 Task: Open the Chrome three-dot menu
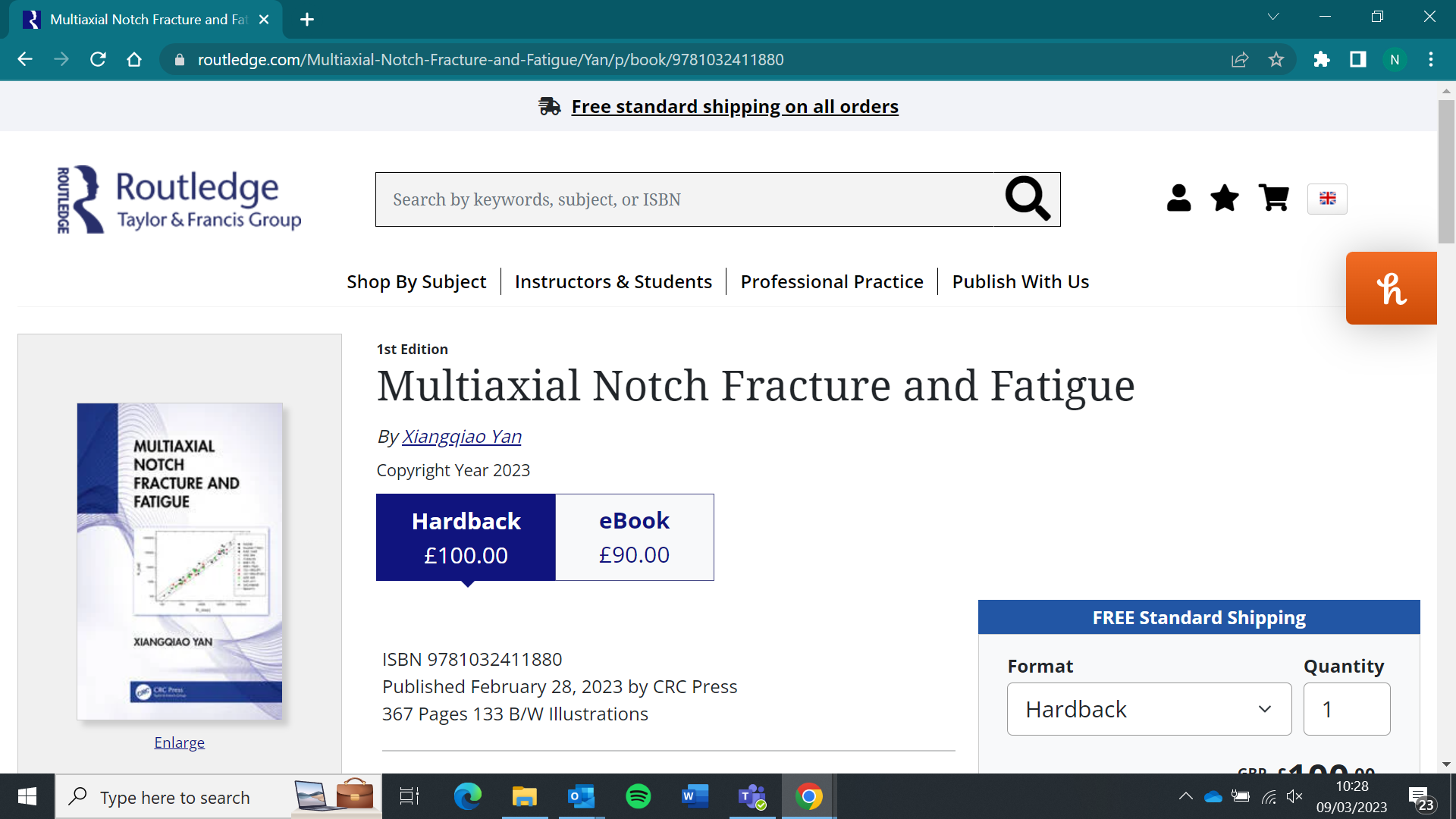coord(1431,59)
